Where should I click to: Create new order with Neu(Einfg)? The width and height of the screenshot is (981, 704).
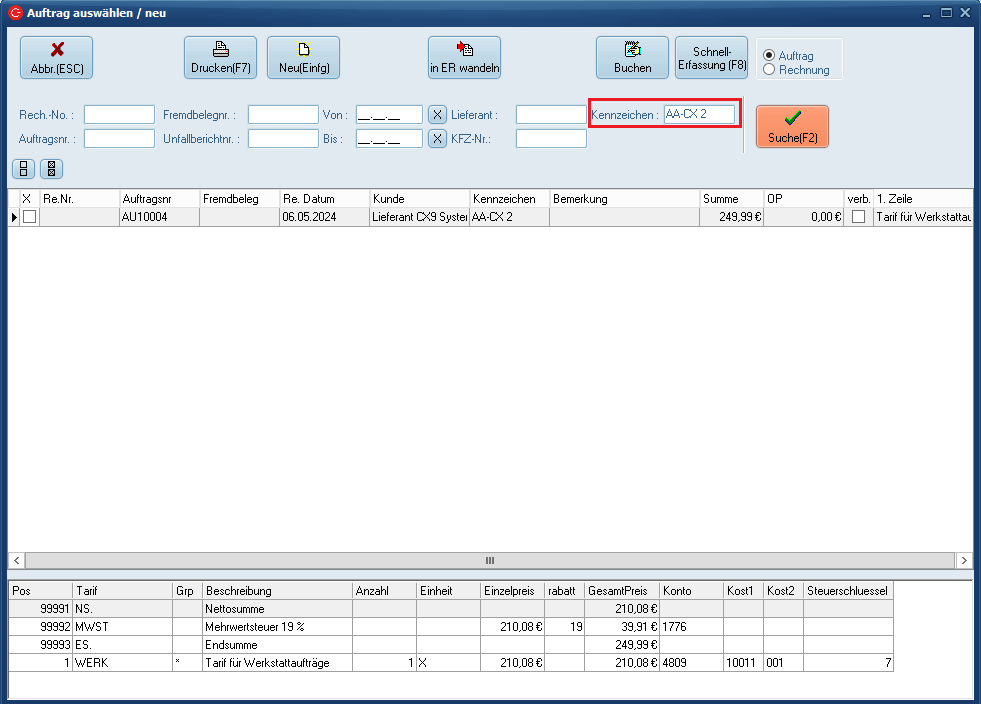(x=303, y=58)
